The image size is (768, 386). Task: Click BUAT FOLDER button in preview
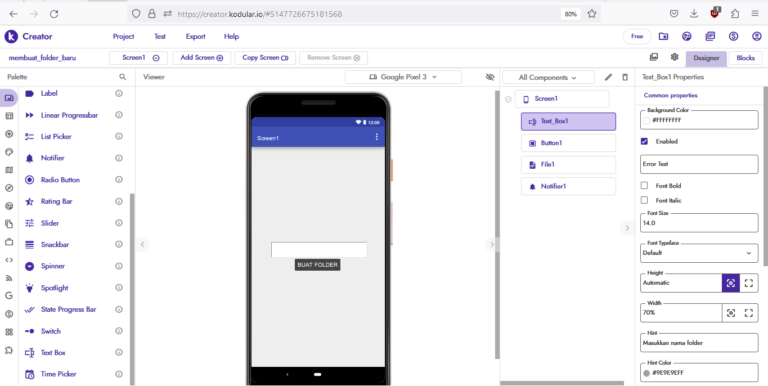317,265
